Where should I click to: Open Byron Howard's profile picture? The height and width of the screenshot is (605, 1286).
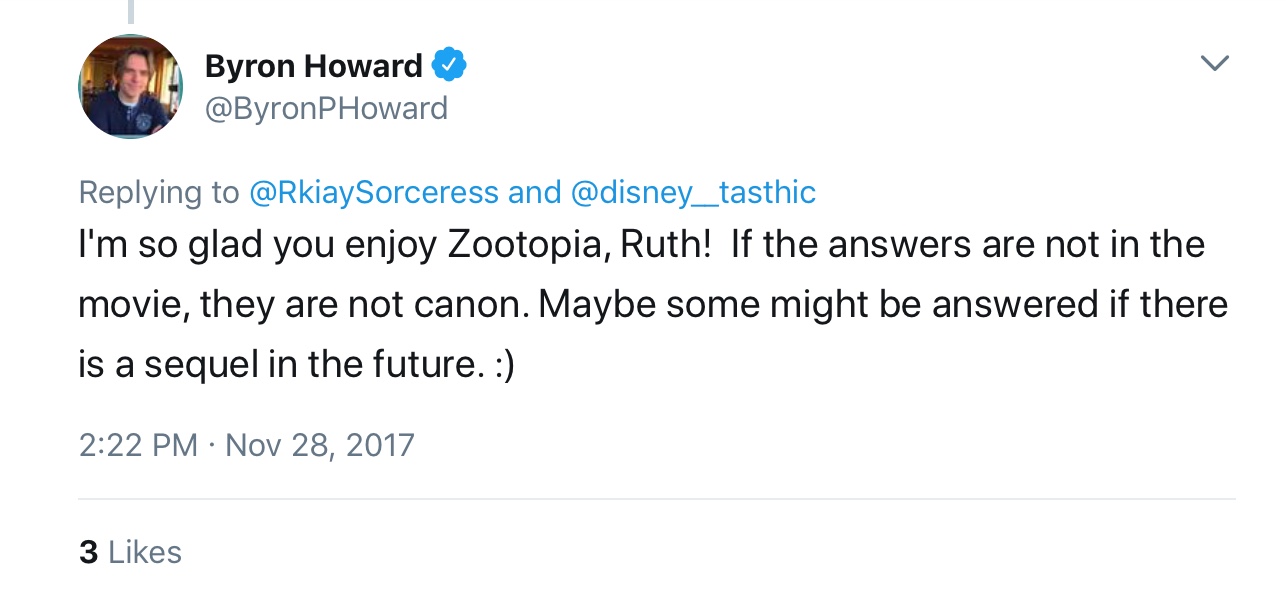click(x=130, y=86)
